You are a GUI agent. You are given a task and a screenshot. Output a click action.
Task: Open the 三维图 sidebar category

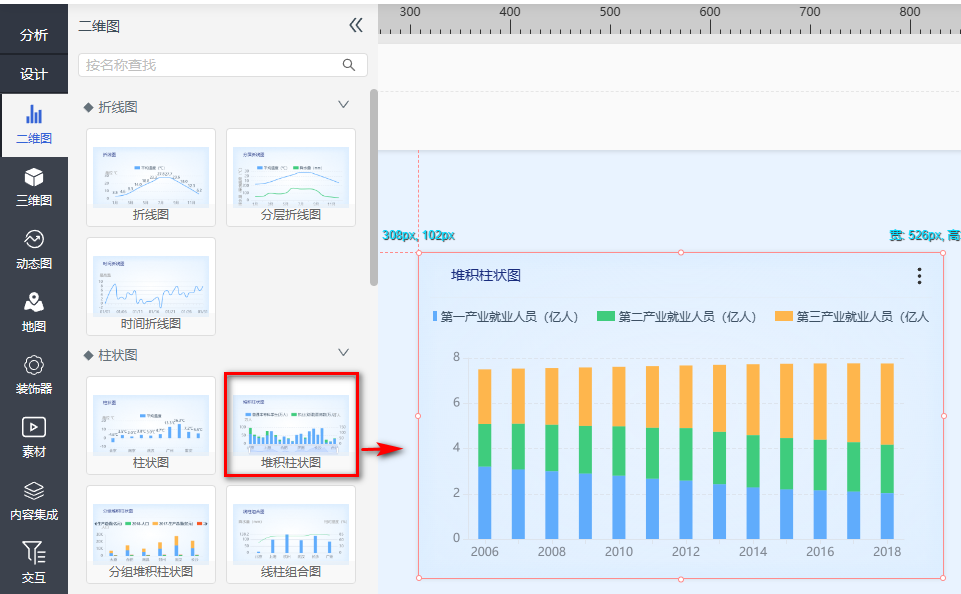coord(34,187)
